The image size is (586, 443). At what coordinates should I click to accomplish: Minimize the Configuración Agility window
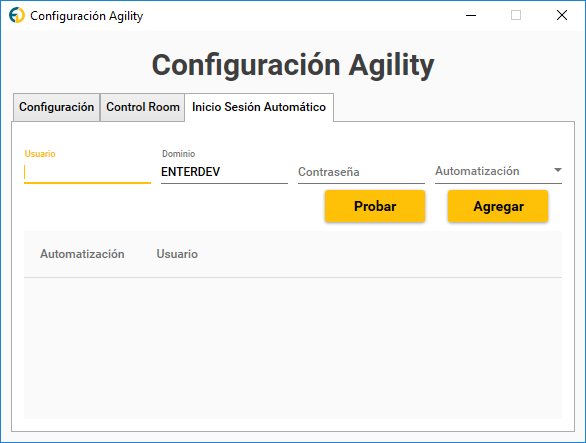click(471, 15)
